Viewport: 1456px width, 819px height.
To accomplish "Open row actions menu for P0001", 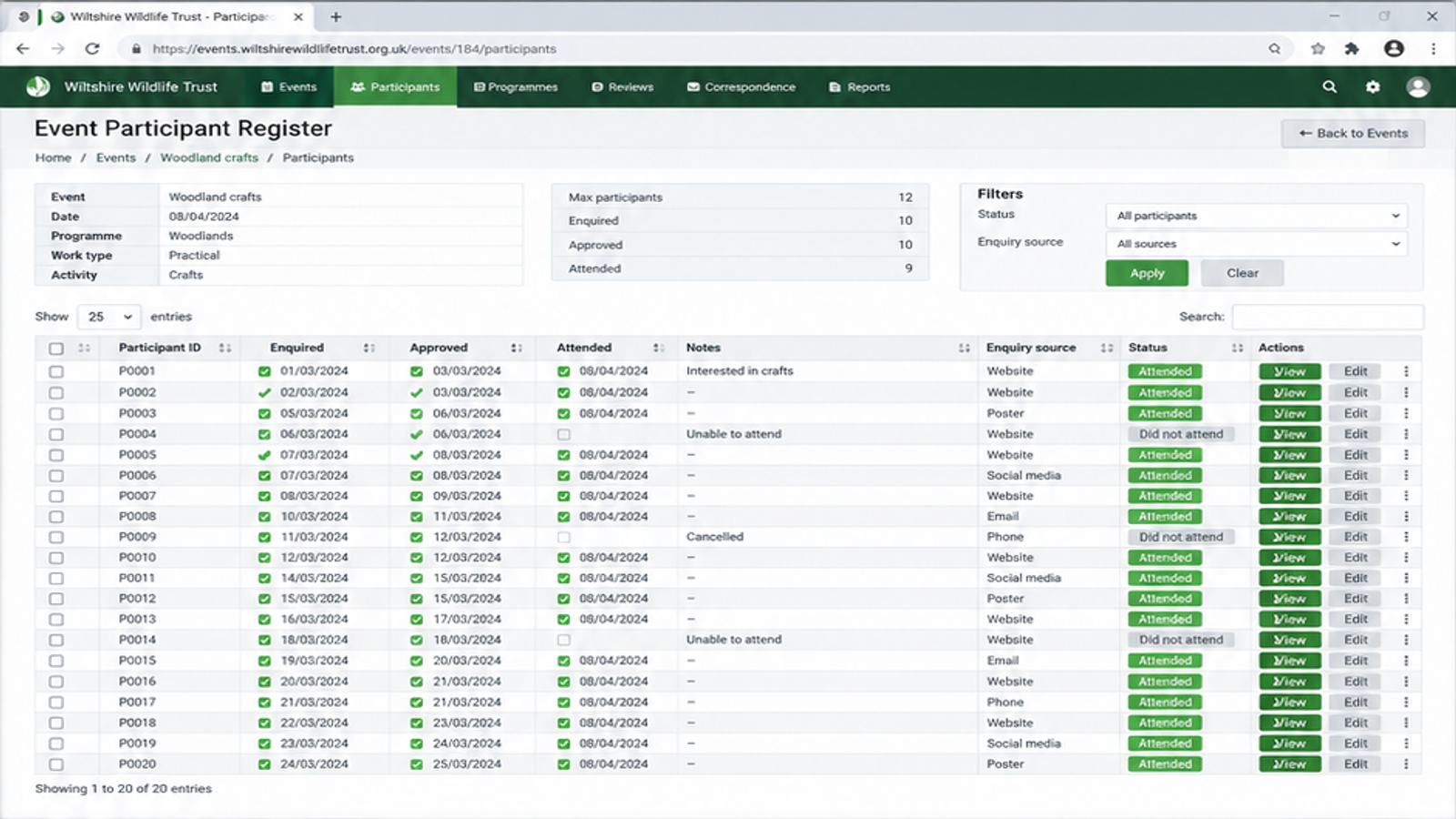I will 1406,371.
